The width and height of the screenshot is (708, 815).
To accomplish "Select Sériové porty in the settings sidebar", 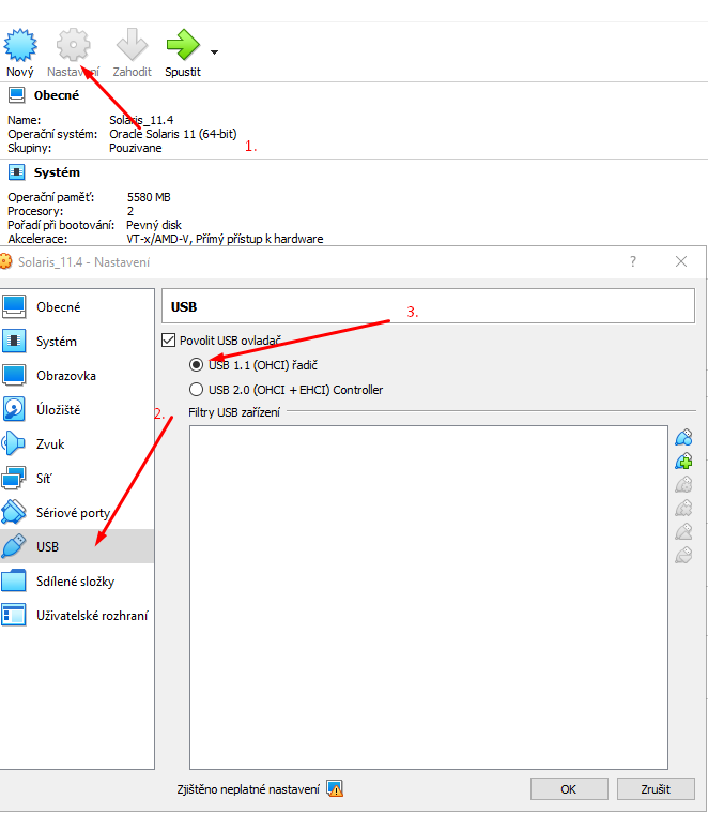I will (x=77, y=512).
